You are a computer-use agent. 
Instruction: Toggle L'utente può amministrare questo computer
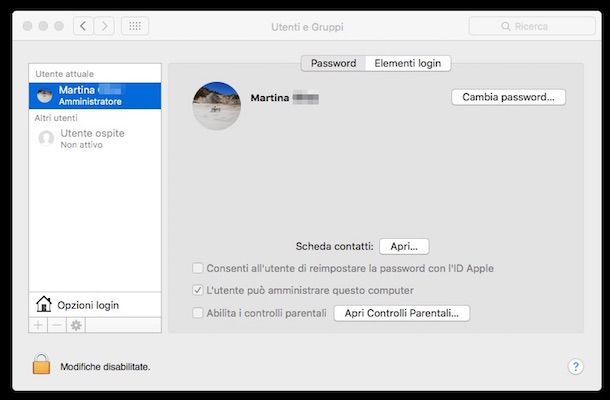[198, 290]
